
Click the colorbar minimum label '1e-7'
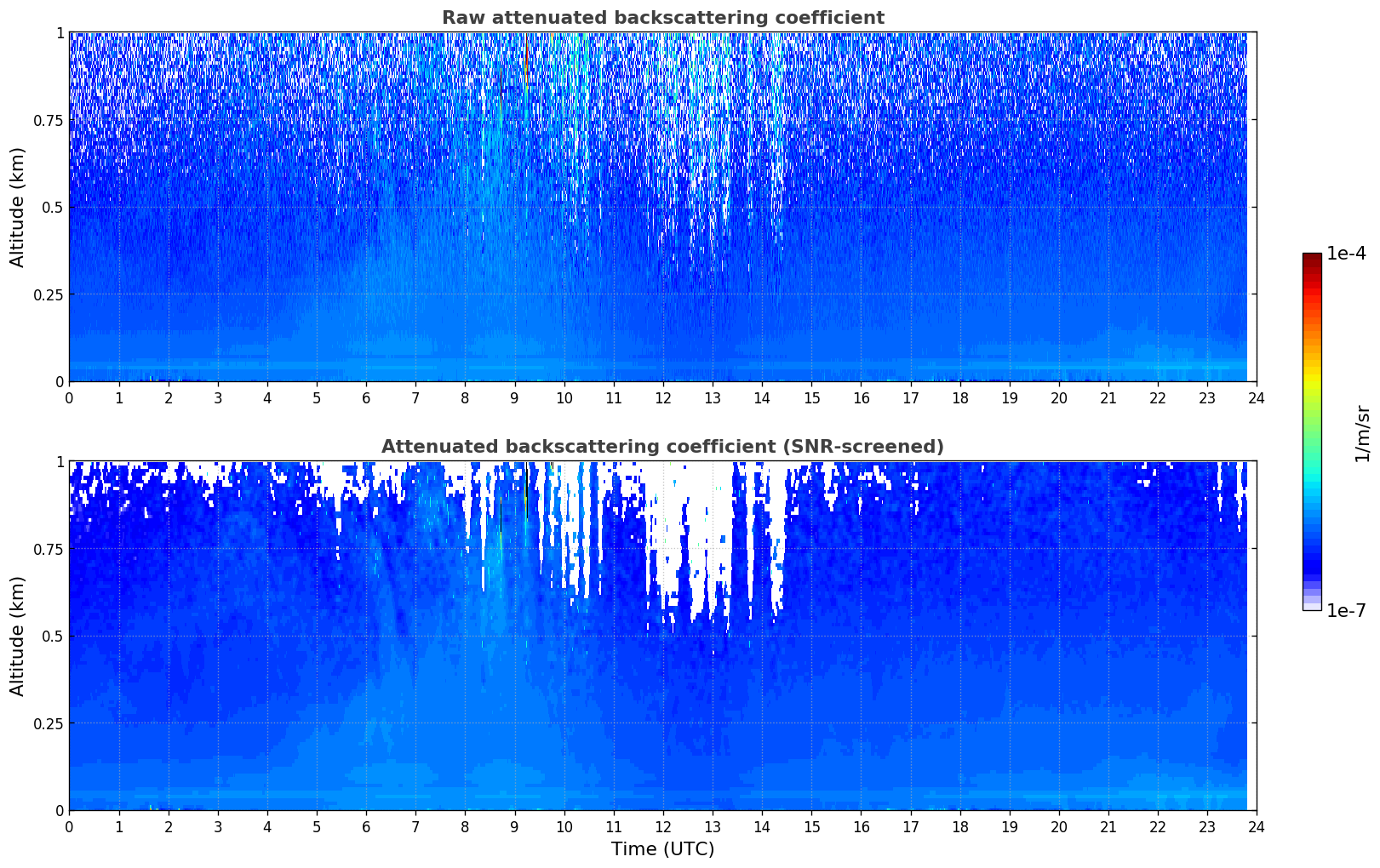(1346, 610)
